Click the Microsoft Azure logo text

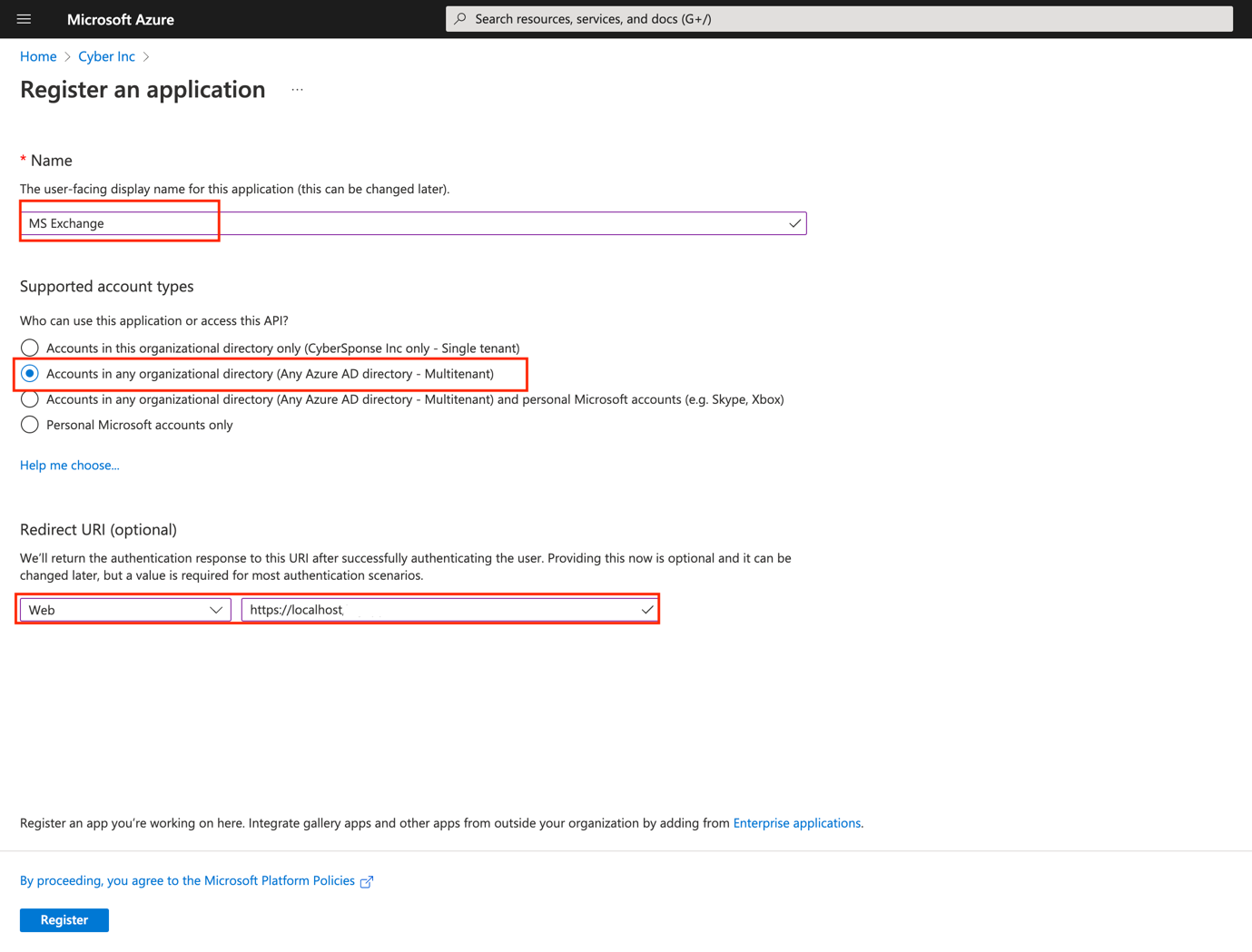pyautogui.click(x=120, y=19)
